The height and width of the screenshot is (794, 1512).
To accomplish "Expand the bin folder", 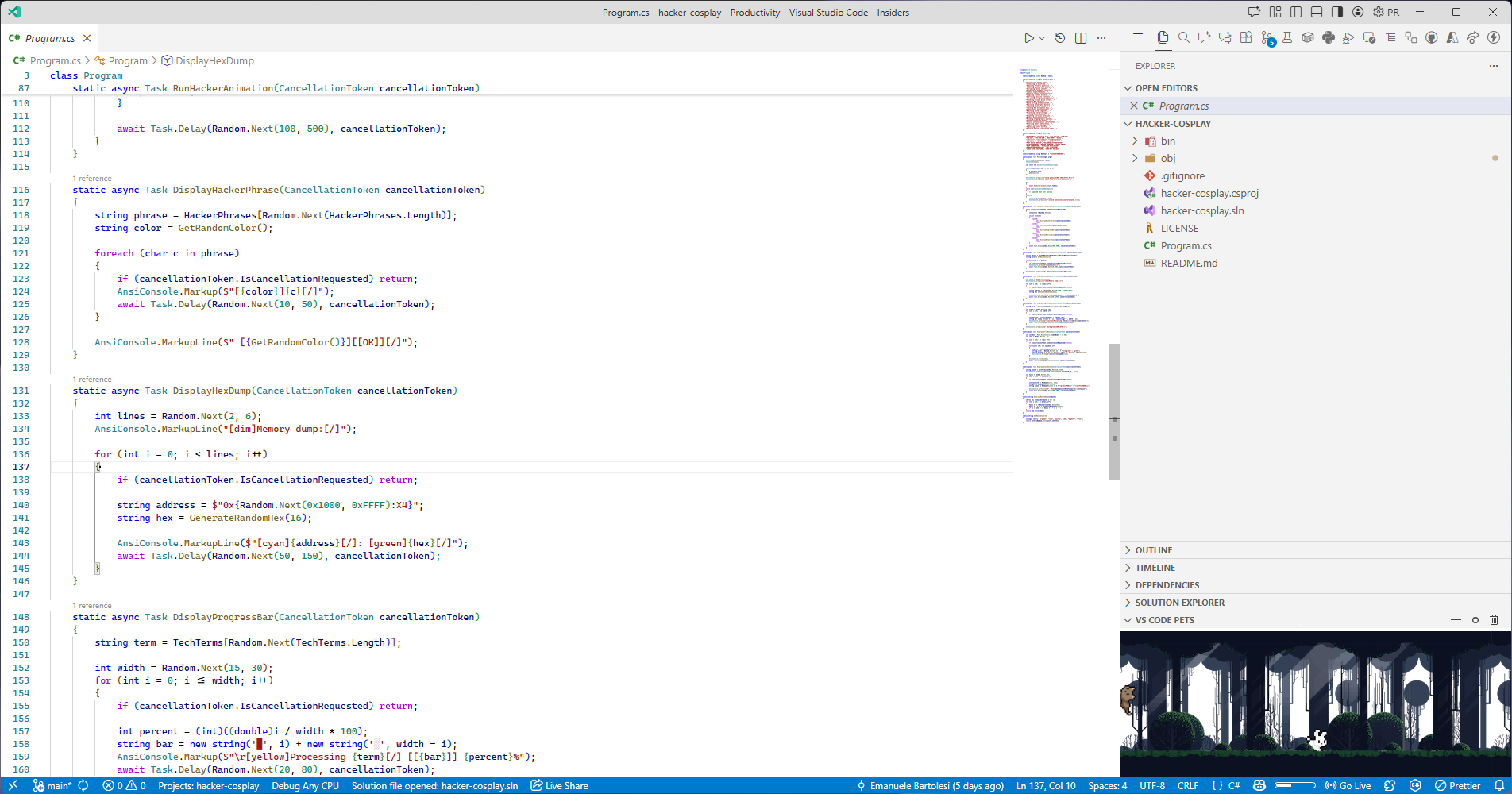I will [x=1167, y=141].
